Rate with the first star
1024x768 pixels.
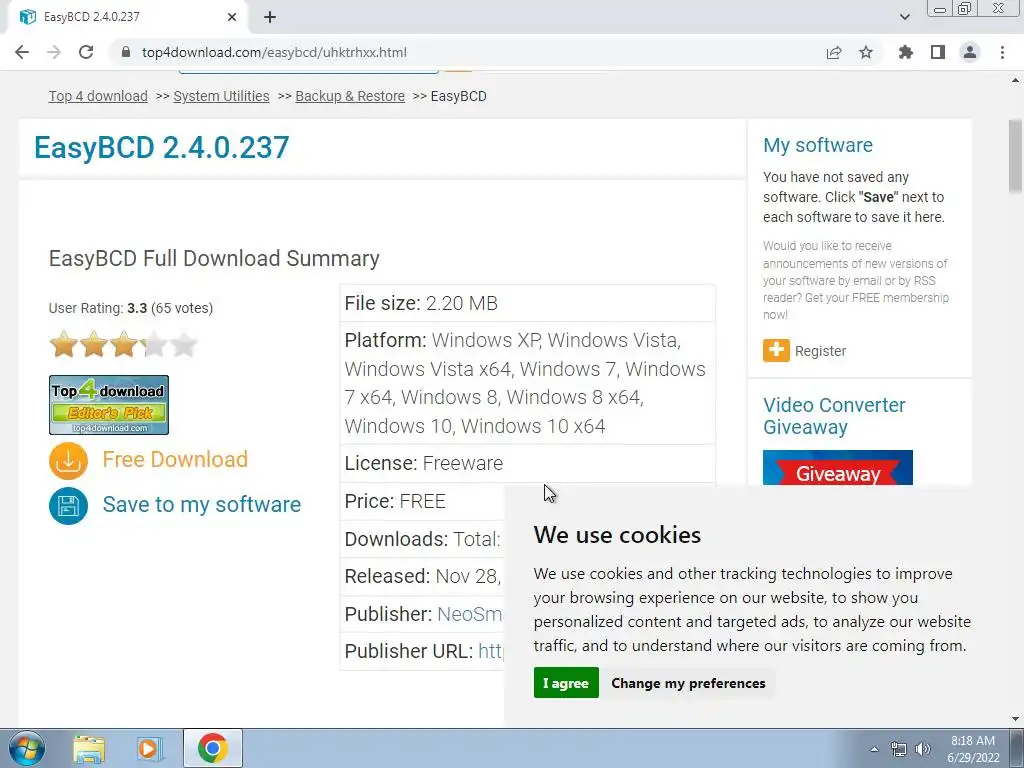[x=63, y=344]
